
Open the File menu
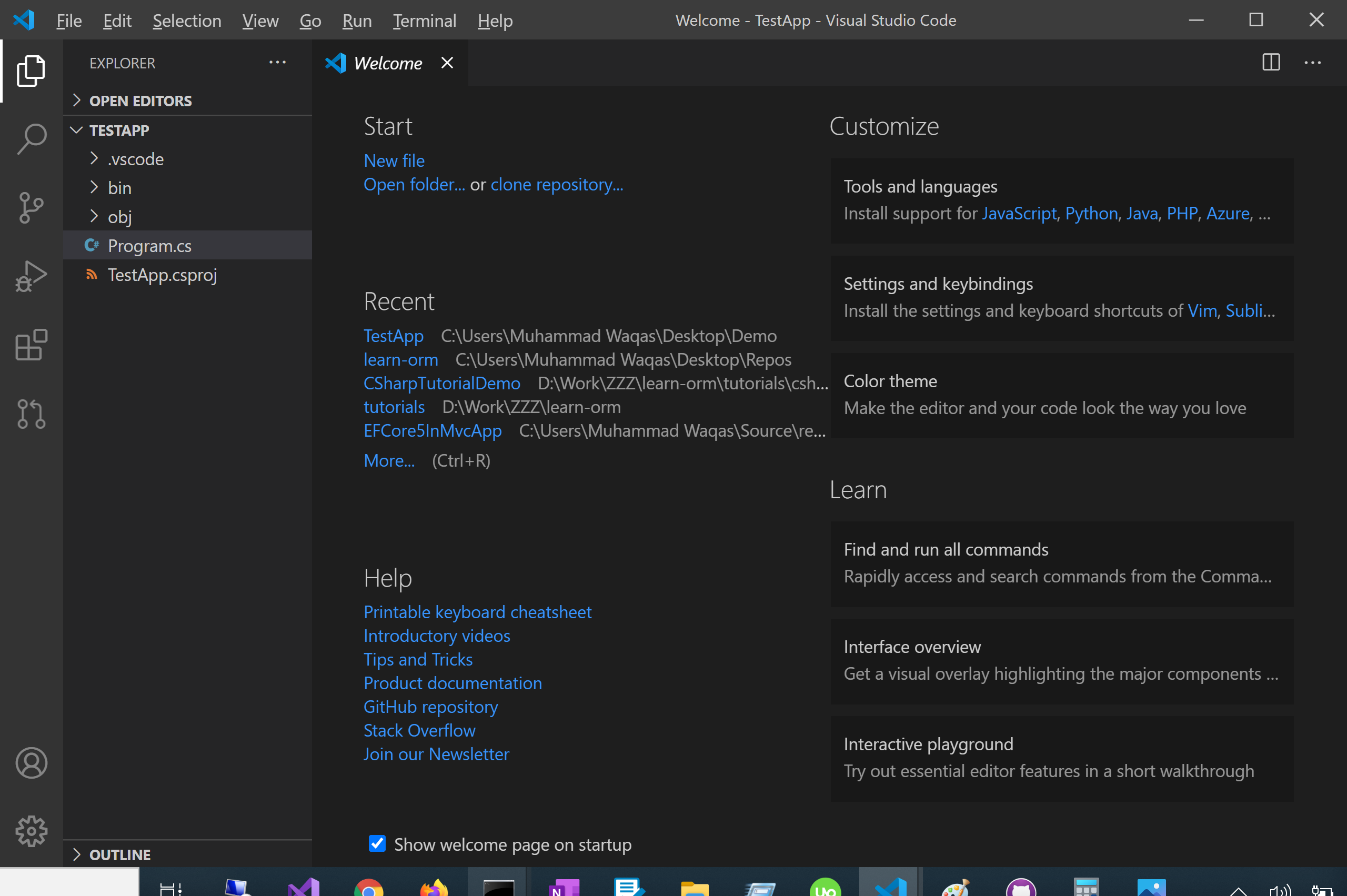click(67, 19)
